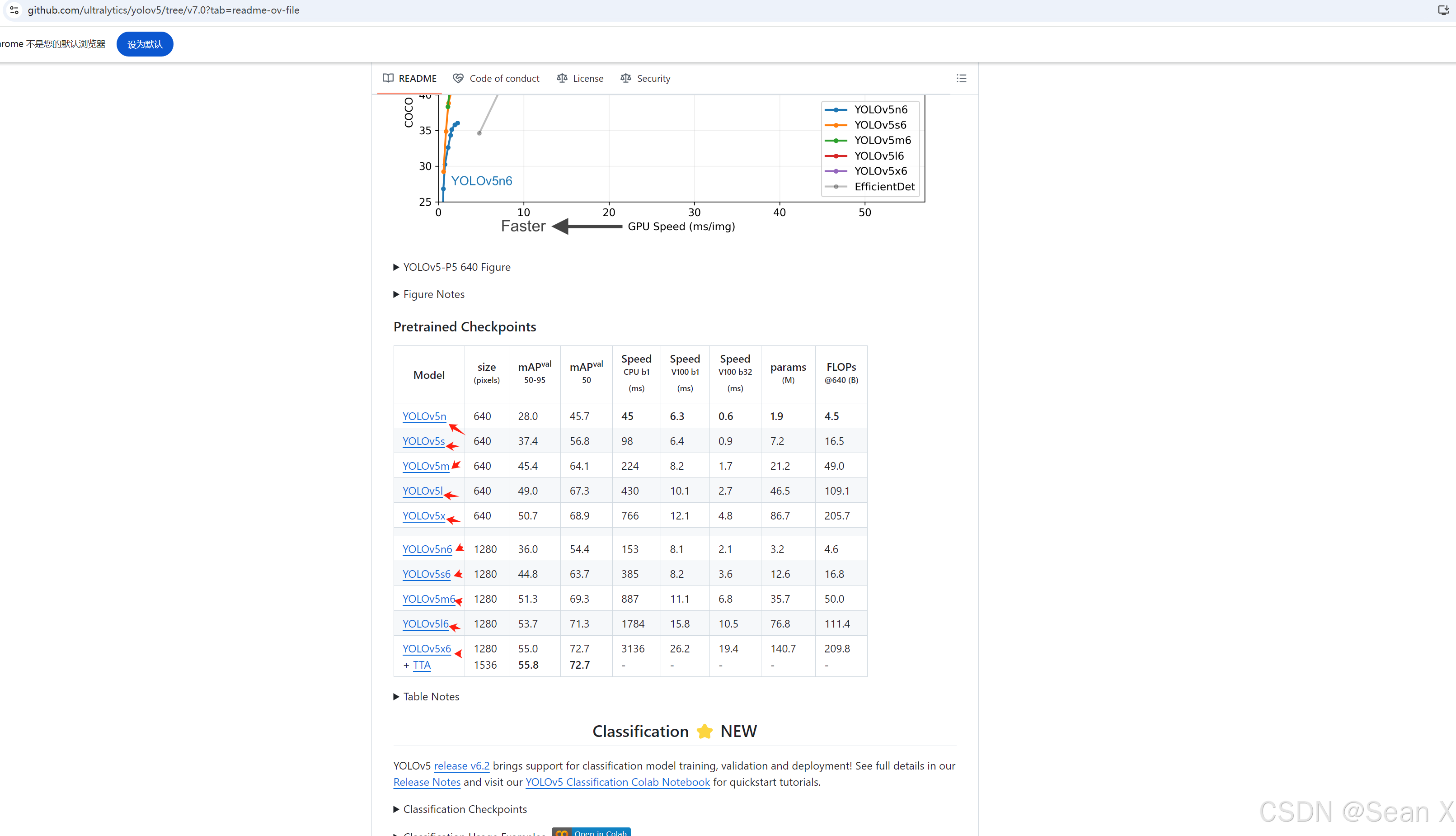Image resolution: width=1456 pixels, height=836 pixels.
Task: Click the EfficientDet legend entry
Action: (870, 187)
